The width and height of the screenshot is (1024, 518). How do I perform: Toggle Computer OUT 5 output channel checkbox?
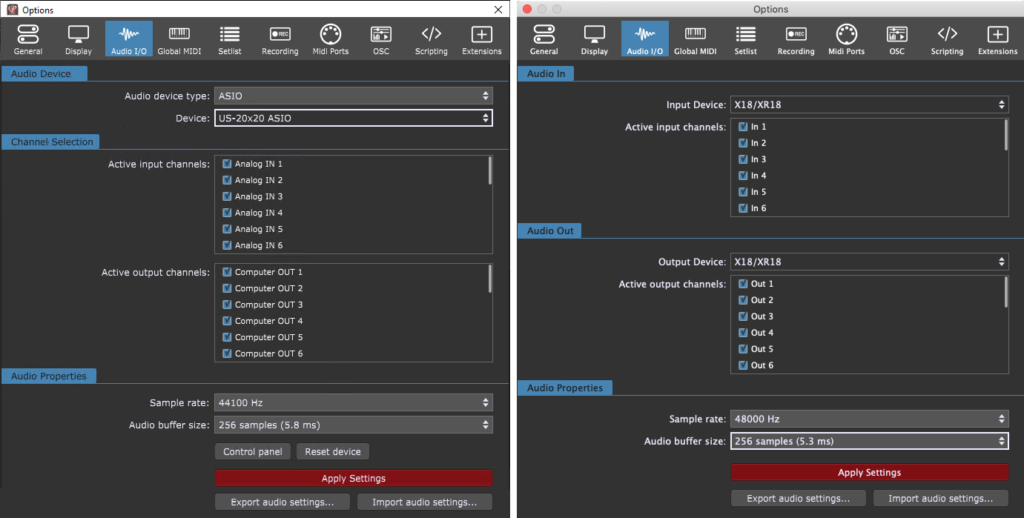(x=227, y=337)
